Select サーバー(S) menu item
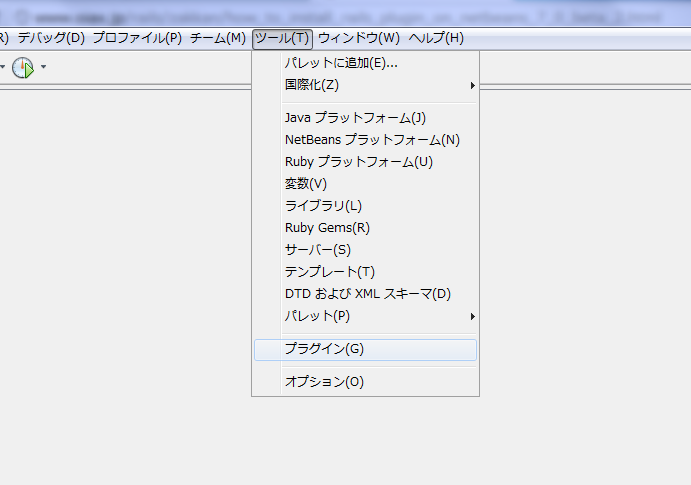The width and height of the screenshot is (691, 485). (365, 250)
